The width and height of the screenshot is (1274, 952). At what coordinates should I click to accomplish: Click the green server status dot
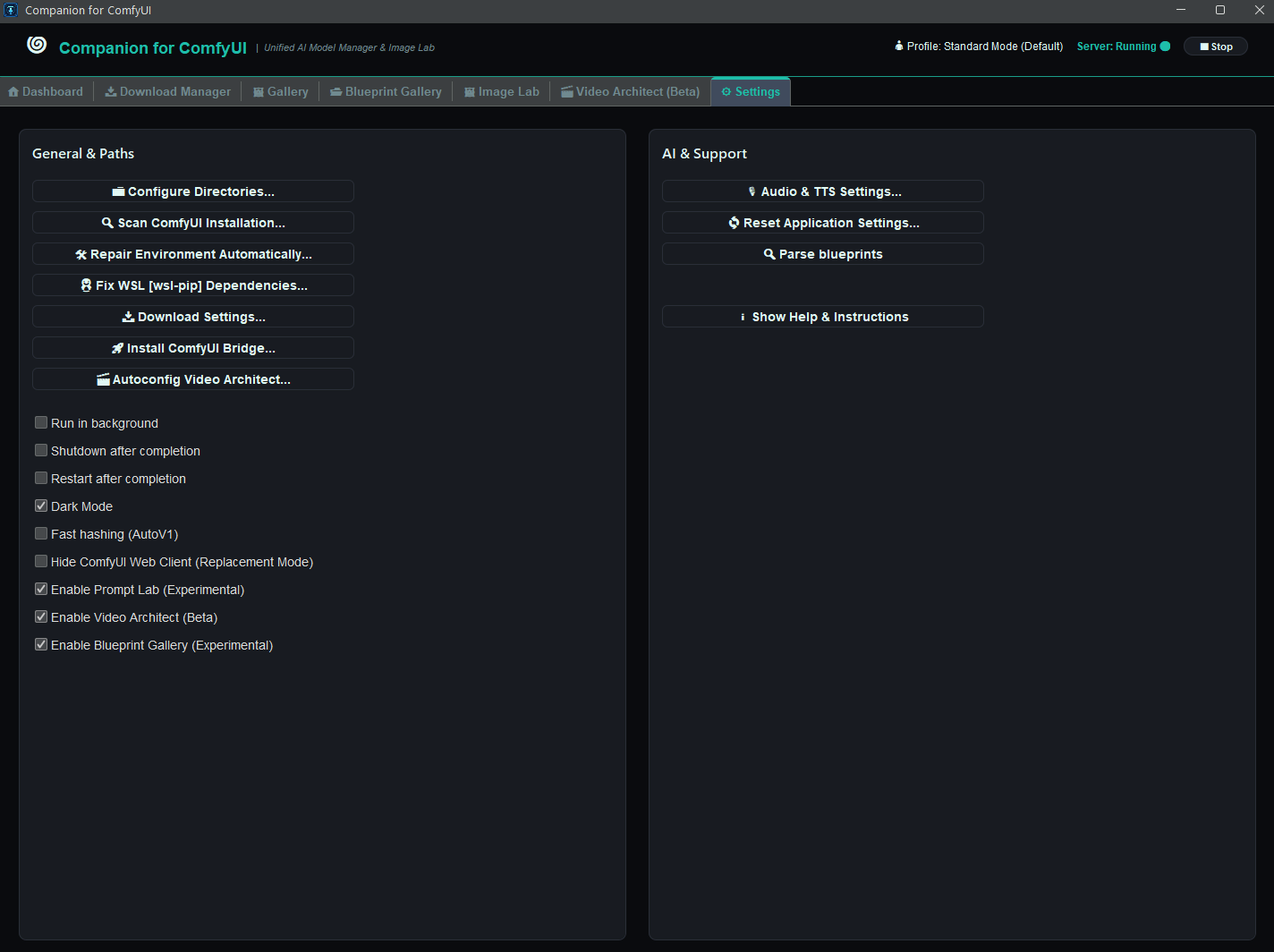pyautogui.click(x=1165, y=47)
